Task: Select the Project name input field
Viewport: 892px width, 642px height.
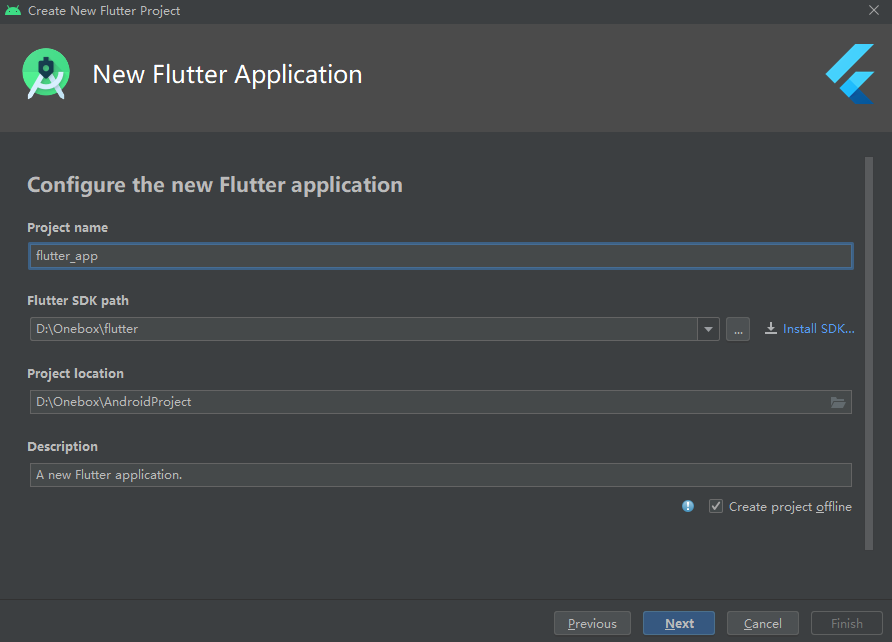Action: (440, 255)
